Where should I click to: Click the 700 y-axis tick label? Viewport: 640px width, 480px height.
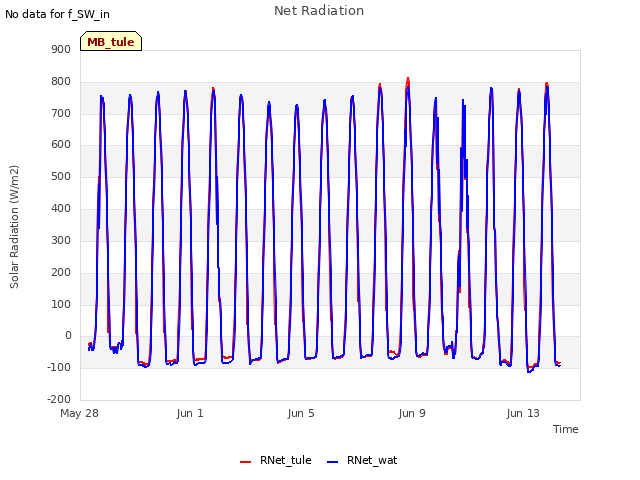tap(61, 113)
